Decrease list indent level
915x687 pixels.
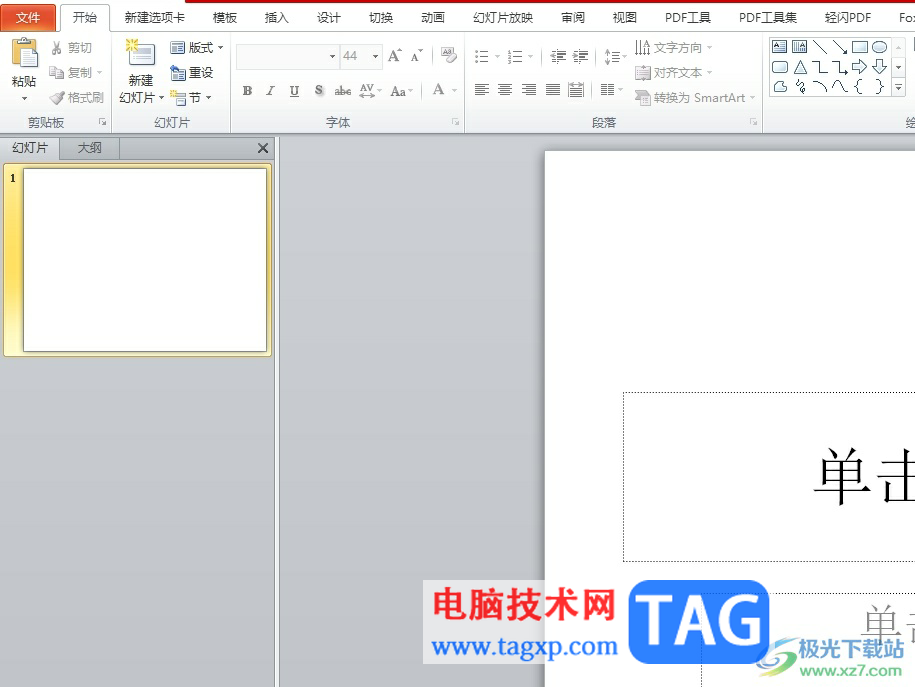(x=558, y=56)
